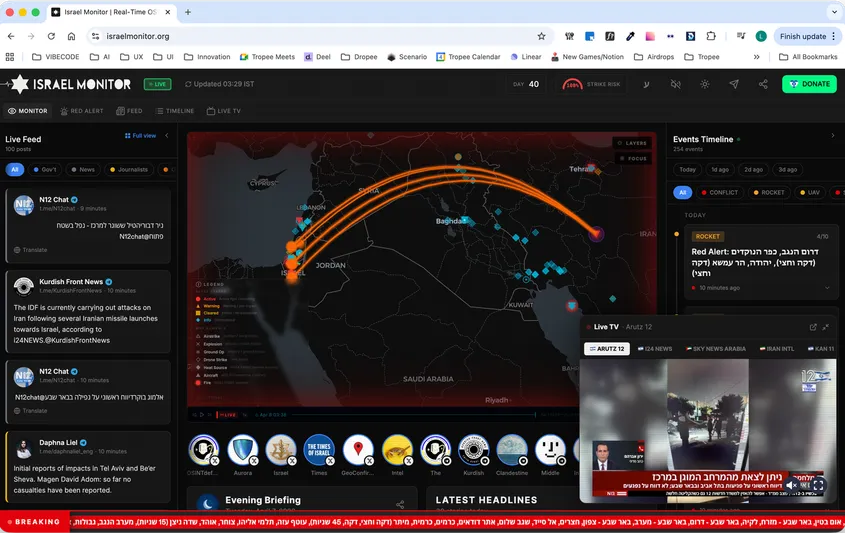
Task: Click the red LIVE indicator under the map
Action: (x=226, y=414)
